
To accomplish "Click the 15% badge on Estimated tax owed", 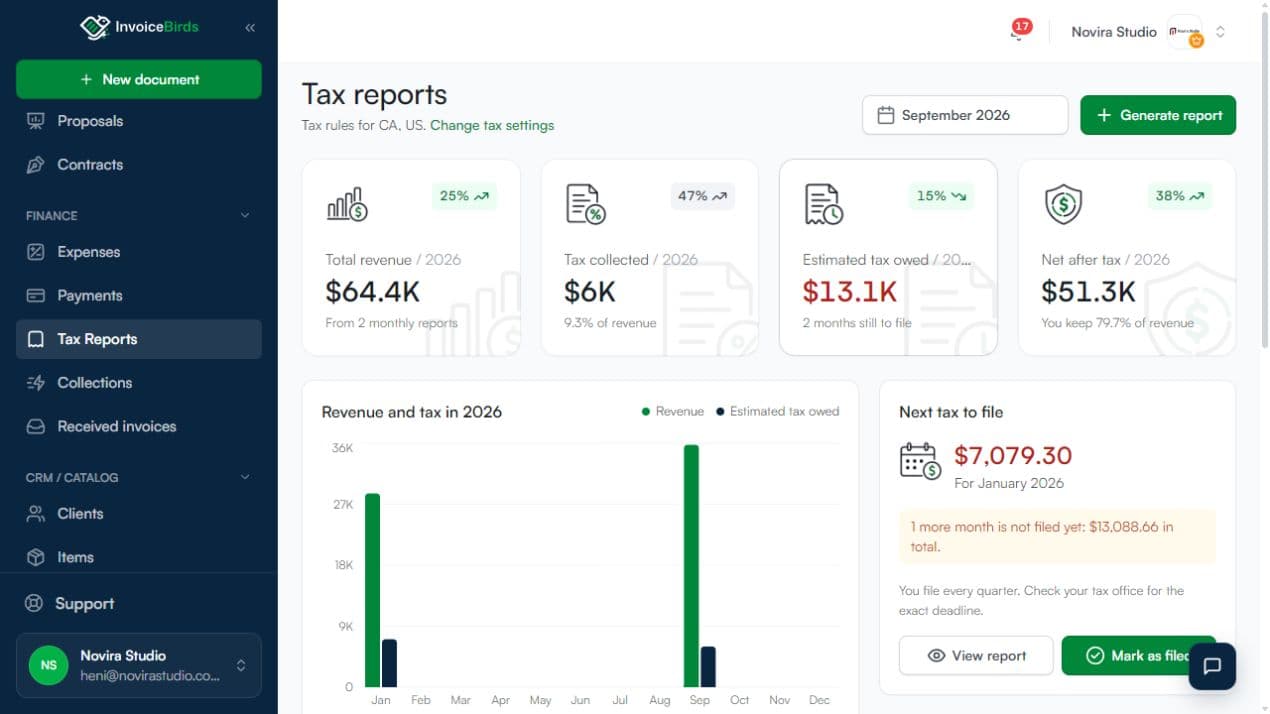I will click(942, 196).
